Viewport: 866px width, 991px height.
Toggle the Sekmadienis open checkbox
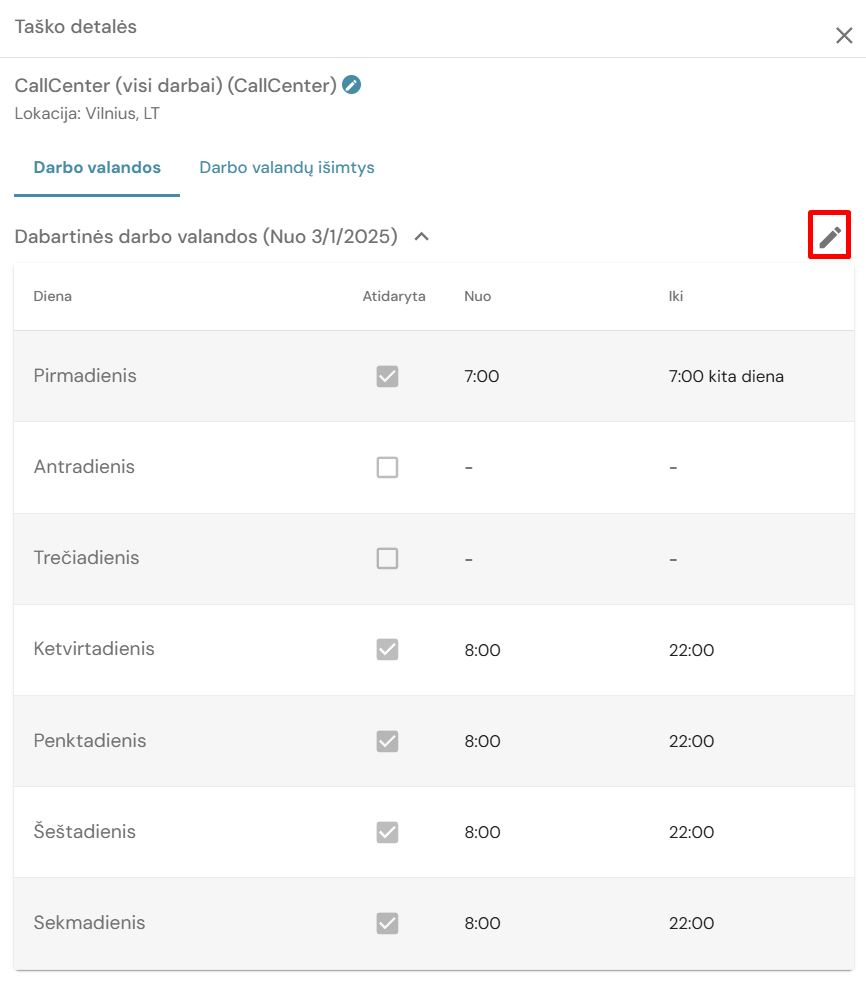387,923
